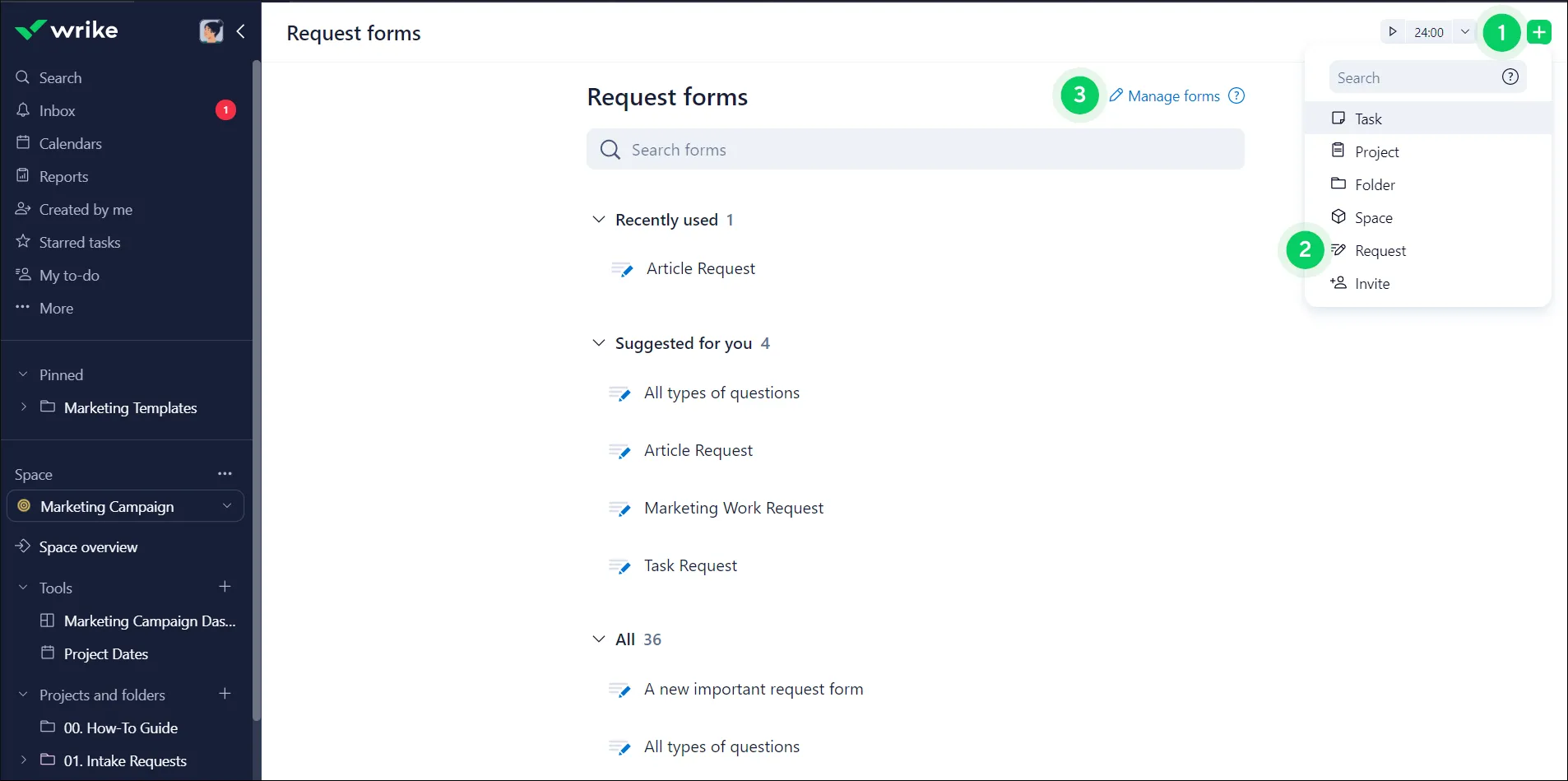Image resolution: width=1568 pixels, height=781 pixels.
Task: Click the green plus to create something new
Action: click(1540, 31)
